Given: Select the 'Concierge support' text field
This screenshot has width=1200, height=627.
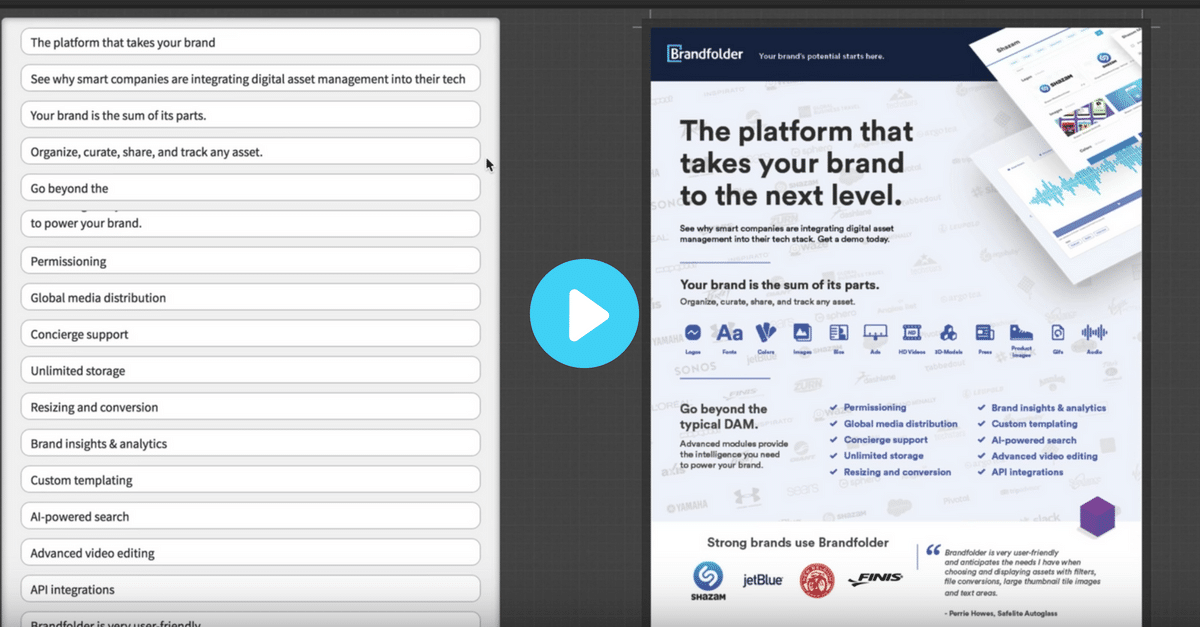Looking at the screenshot, I should tap(250, 334).
